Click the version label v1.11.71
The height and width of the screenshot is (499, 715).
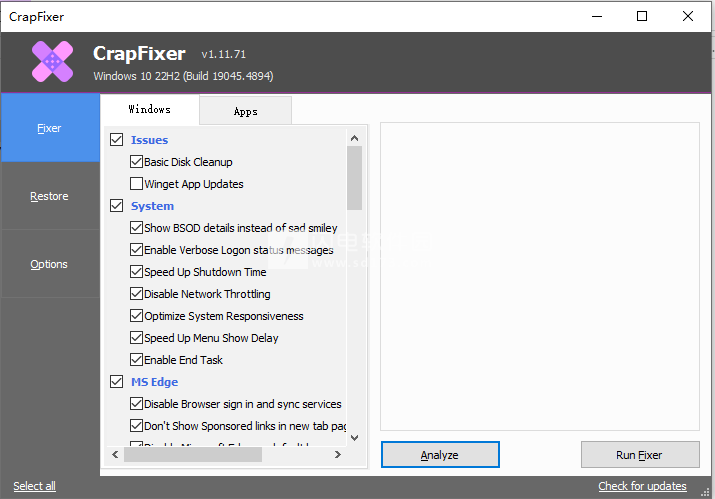point(223,54)
